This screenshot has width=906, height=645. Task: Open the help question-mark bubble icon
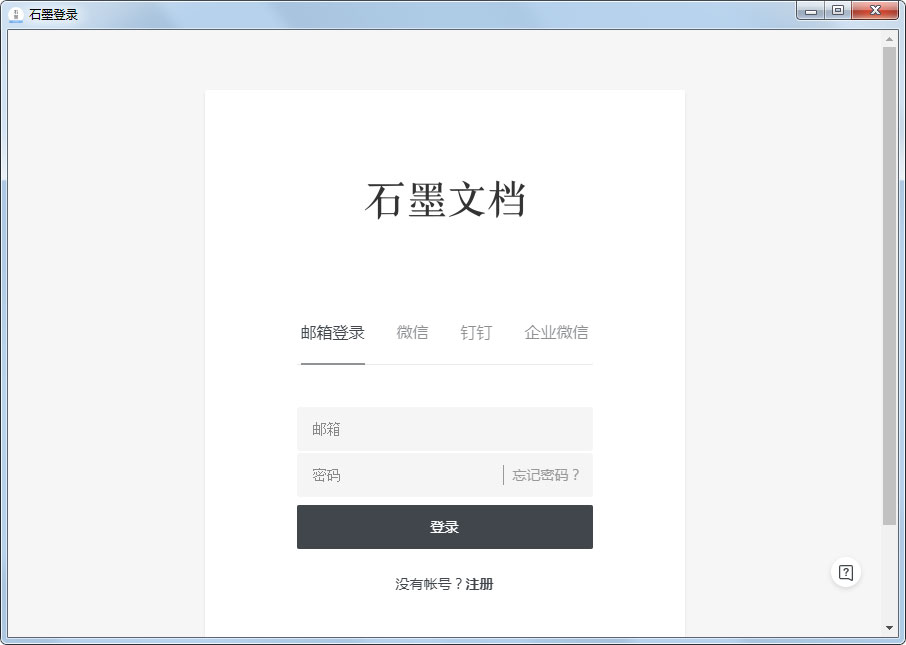(x=845, y=572)
